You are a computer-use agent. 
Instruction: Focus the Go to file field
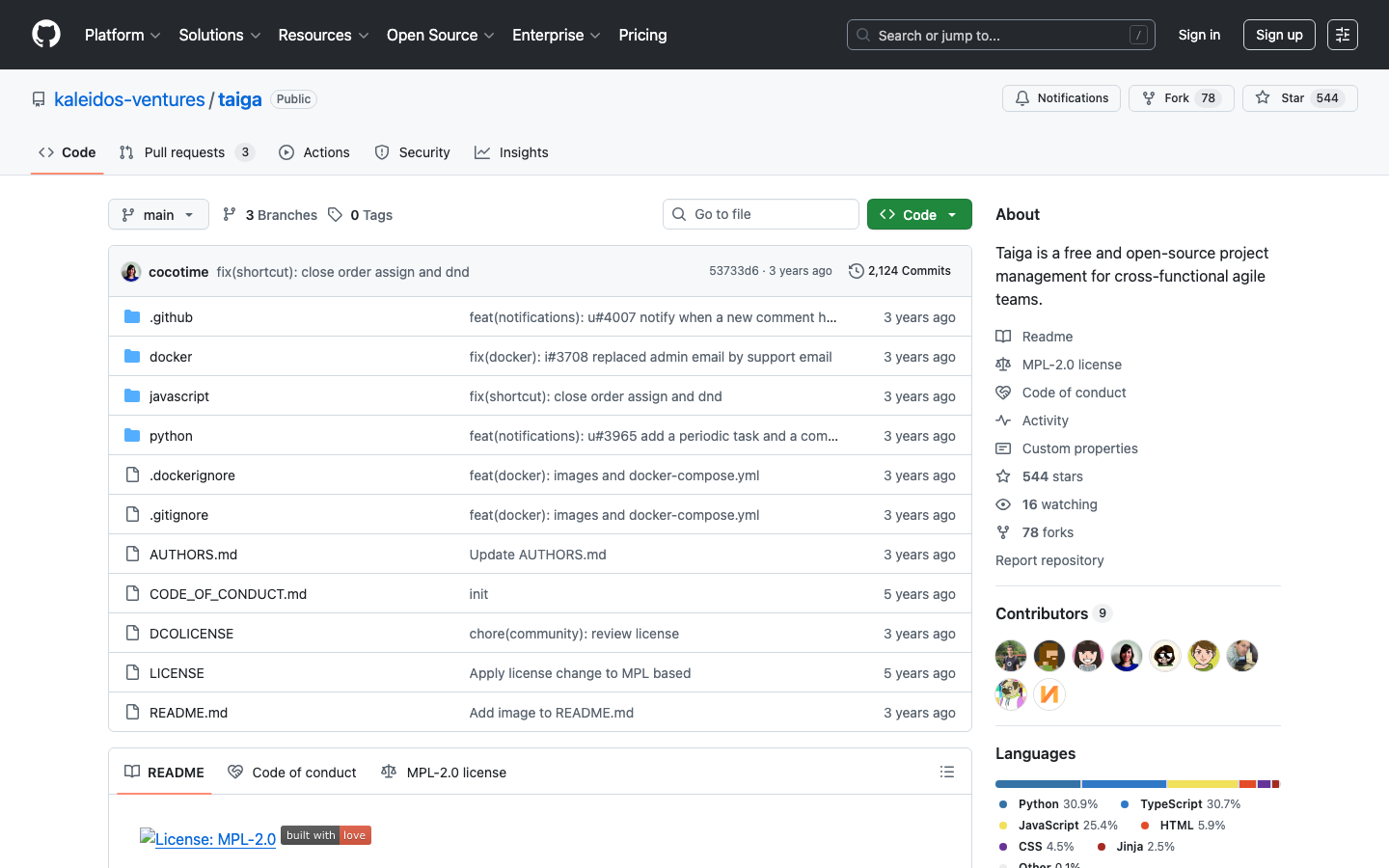tap(761, 214)
